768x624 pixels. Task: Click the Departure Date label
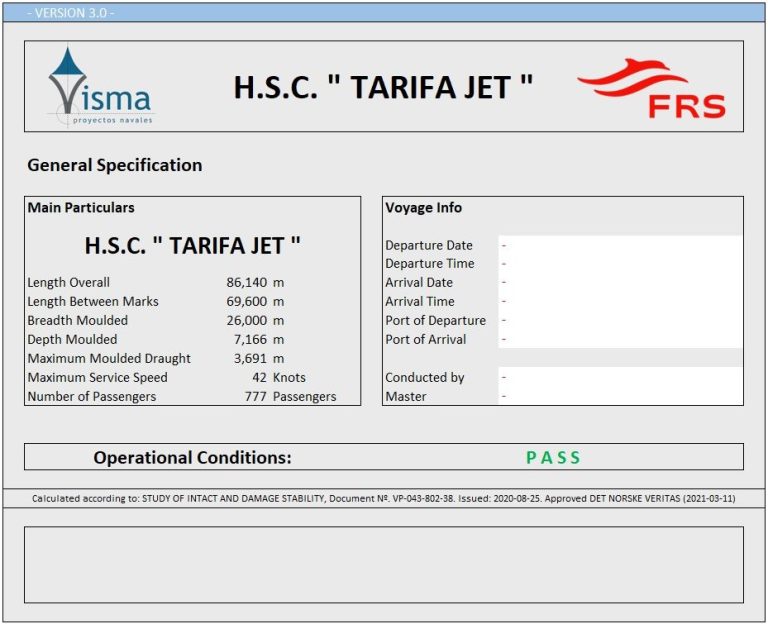429,245
